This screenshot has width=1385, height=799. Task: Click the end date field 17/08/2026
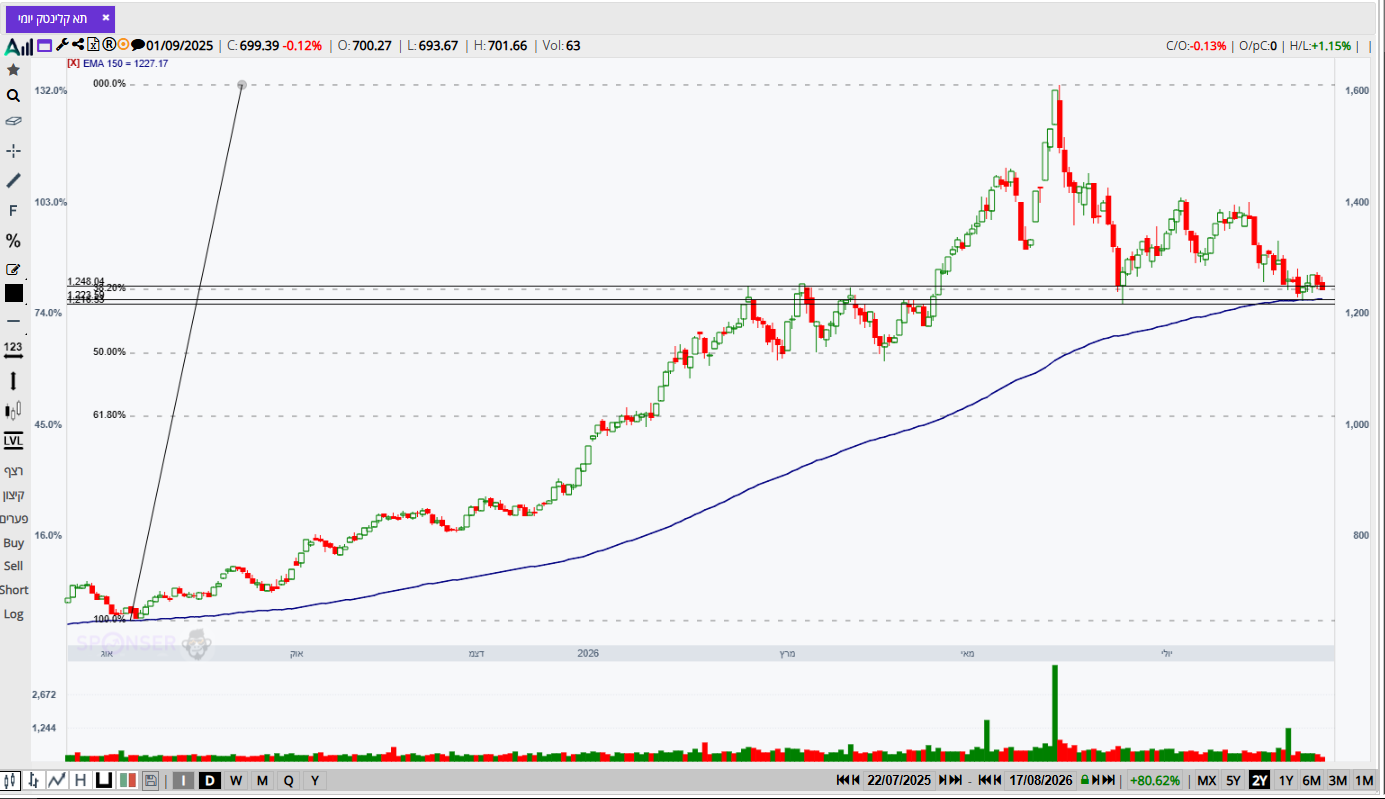pyautogui.click(x=1040, y=780)
